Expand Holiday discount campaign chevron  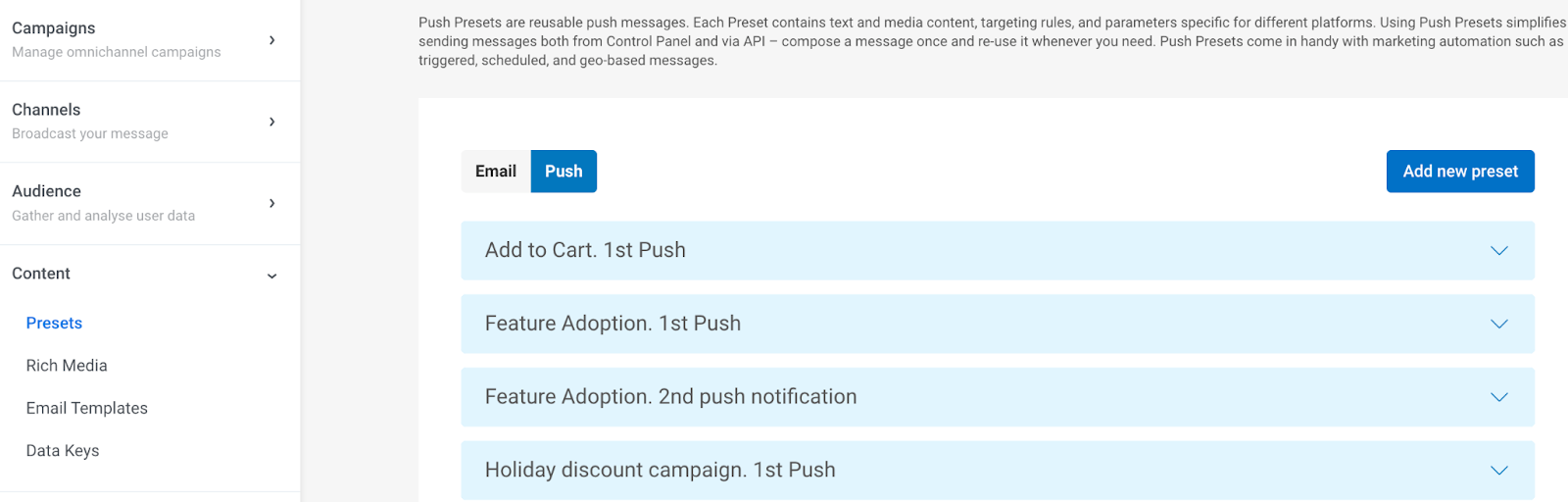click(1498, 471)
